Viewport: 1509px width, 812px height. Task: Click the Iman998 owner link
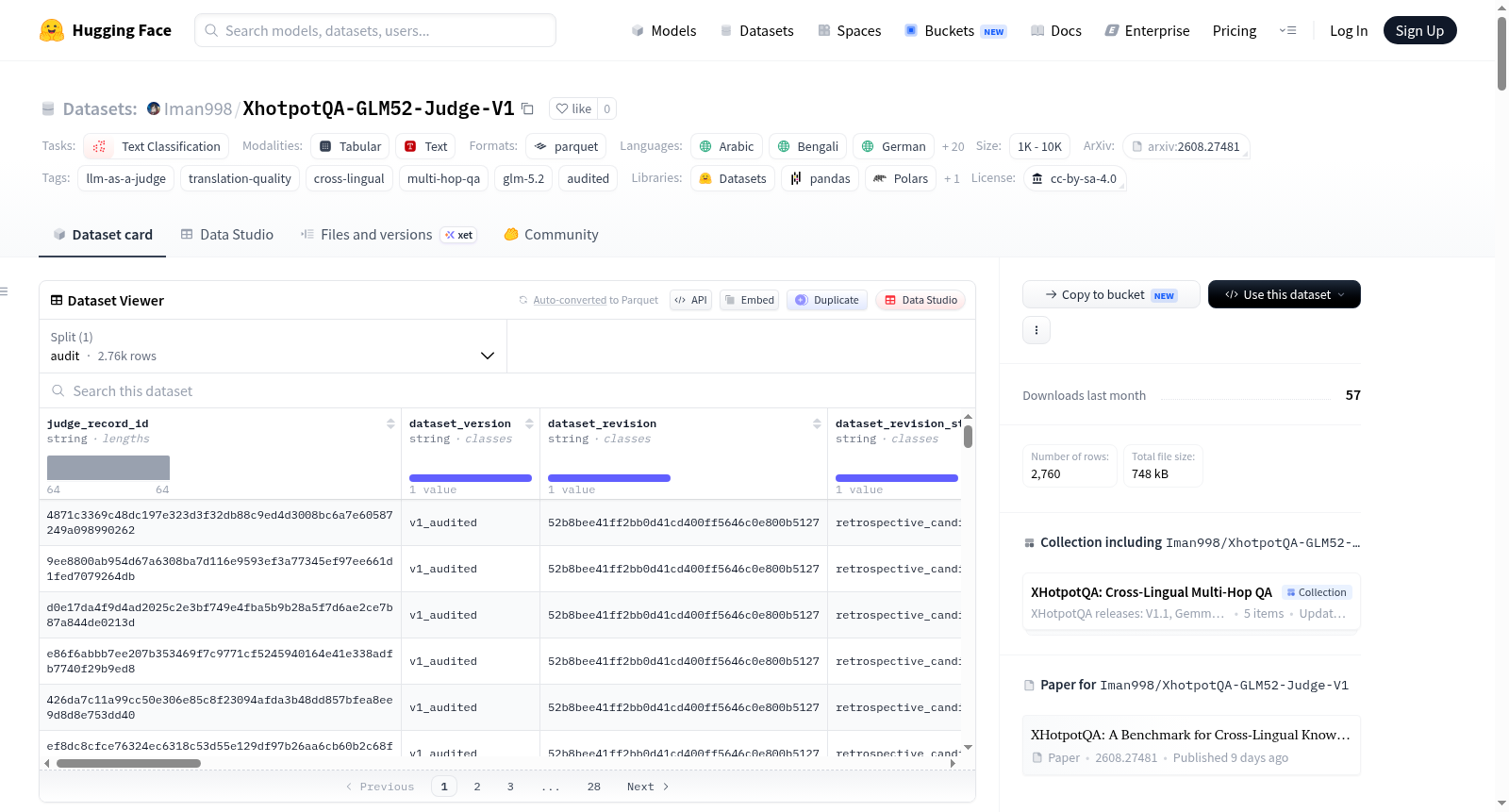coord(198,108)
